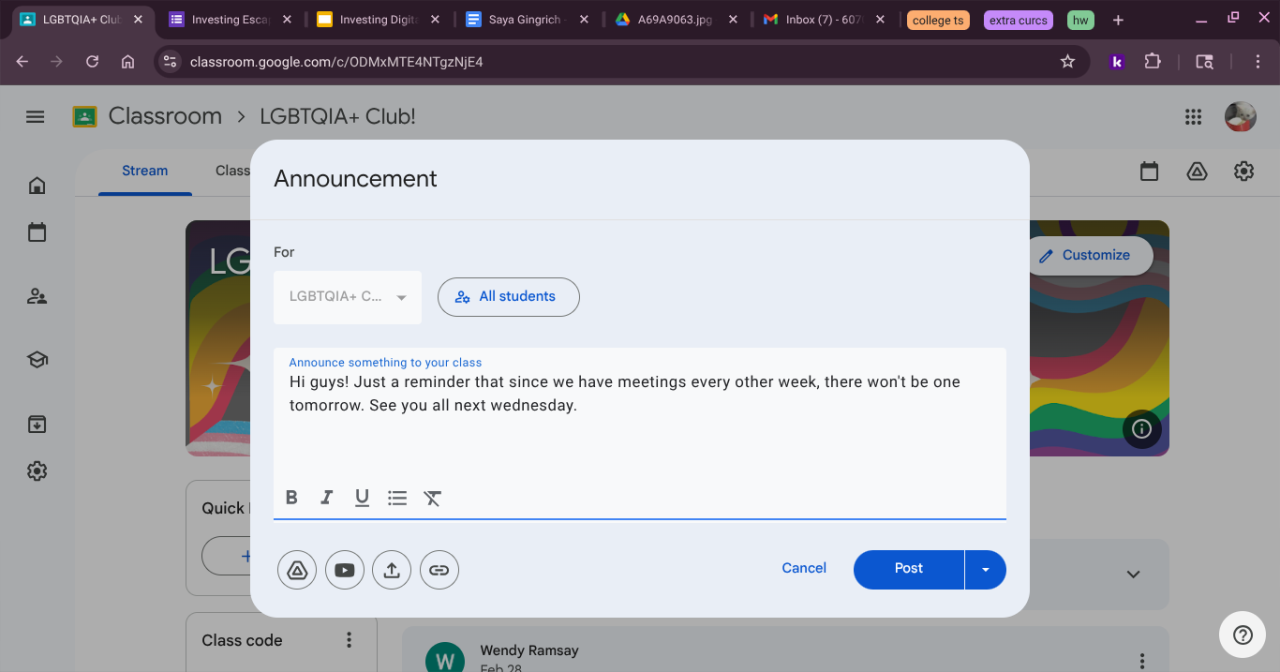
Task: Switch to the Investing Digital browser tab
Action: (x=377, y=20)
